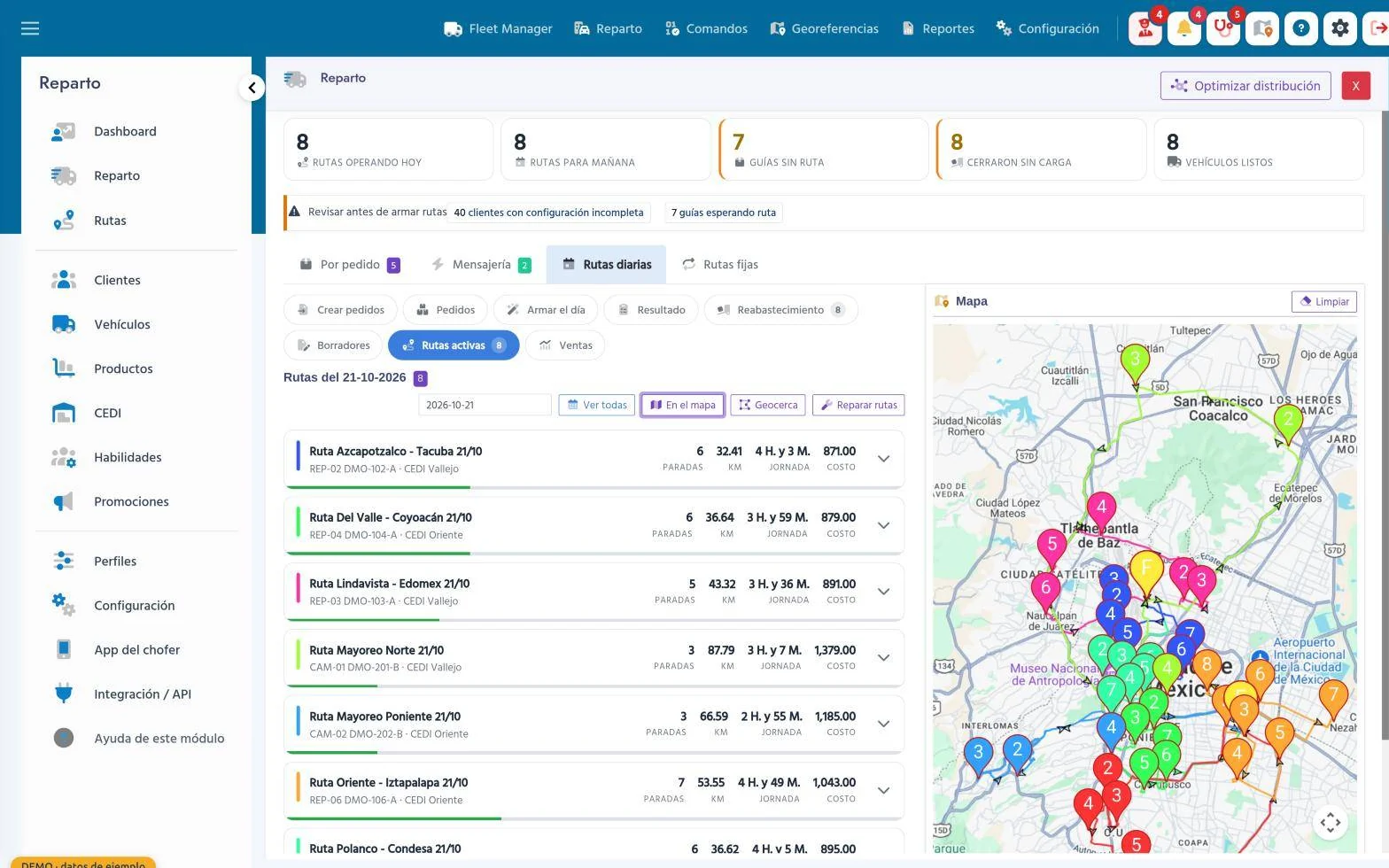Switch to the Rutas fijas tab
This screenshot has height=868, width=1389.
[720, 264]
